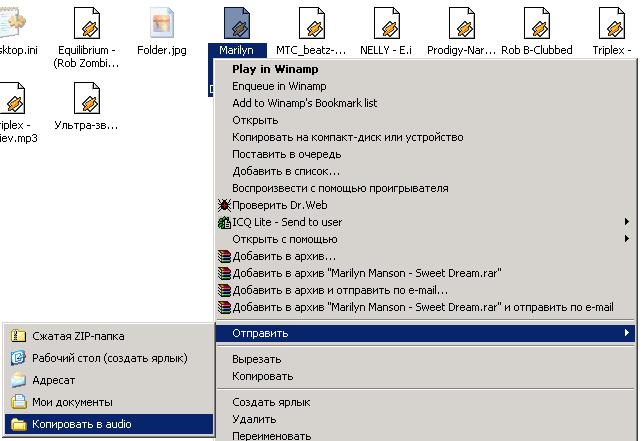Select Переименовать
This screenshot has width=644, height=441.
click(425, 435)
